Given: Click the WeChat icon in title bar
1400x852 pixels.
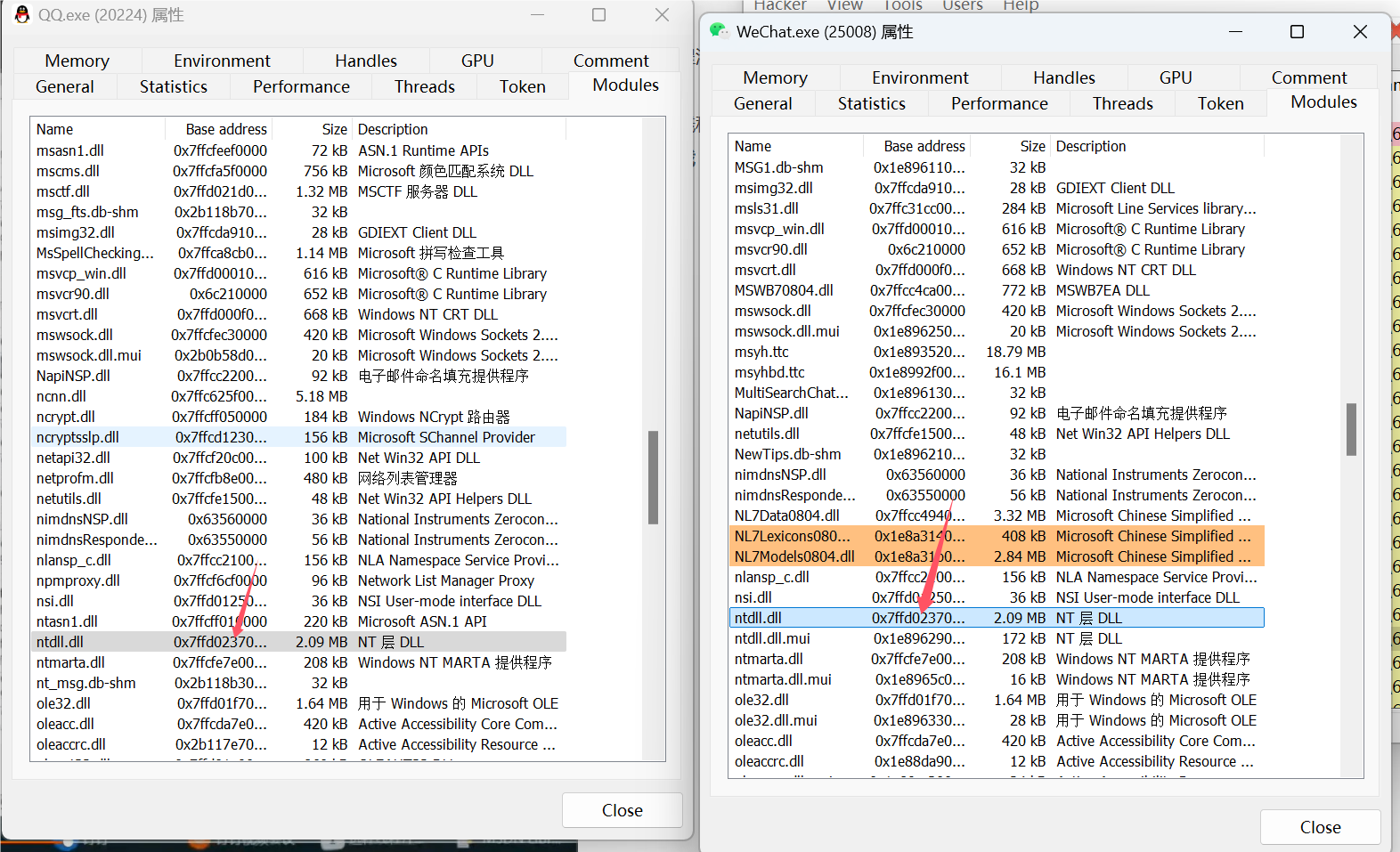Looking at the screenshot, I should pyautogui.click(x=719, y=31).
